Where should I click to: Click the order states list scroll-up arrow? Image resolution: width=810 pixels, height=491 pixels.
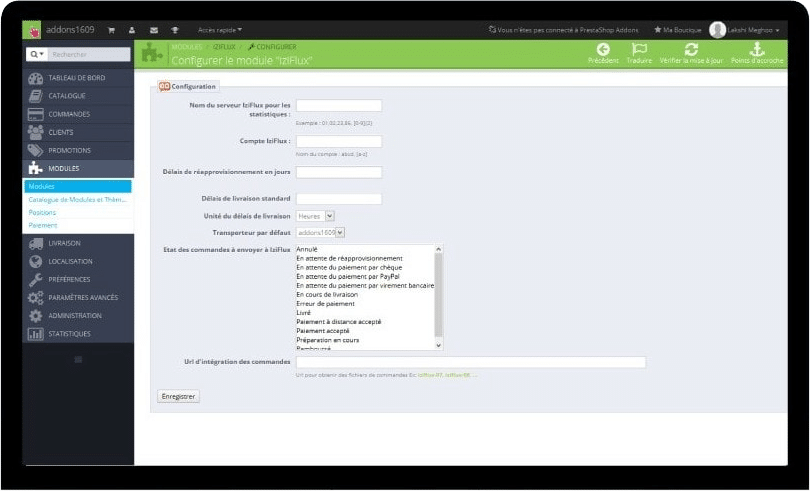coord(439,249)
